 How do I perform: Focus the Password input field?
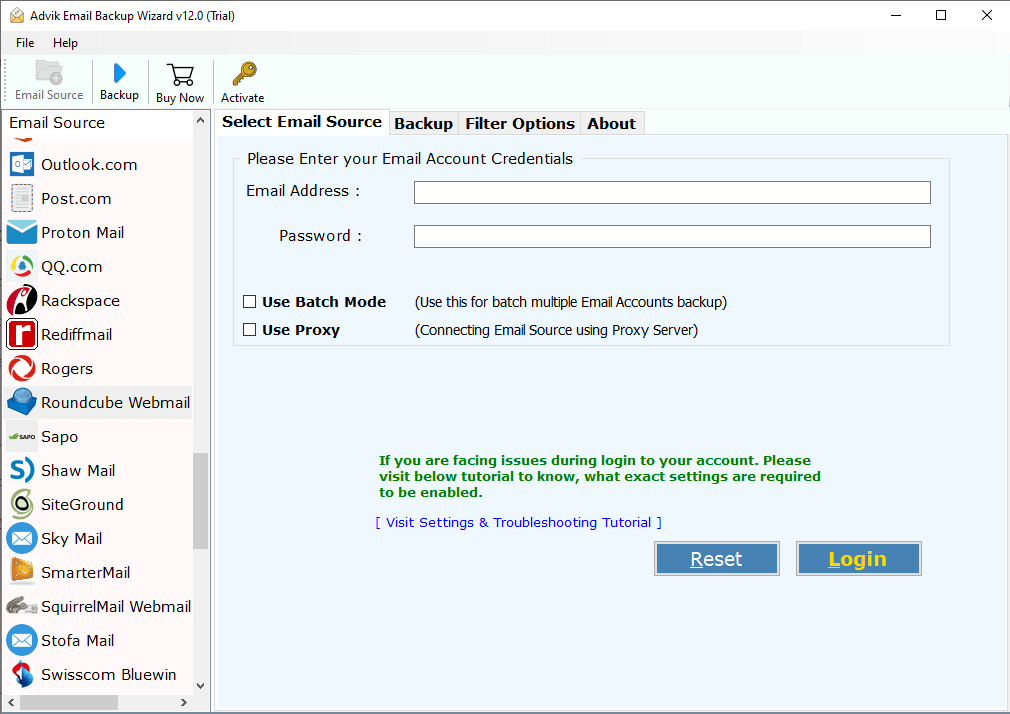(x=672, y=236)
